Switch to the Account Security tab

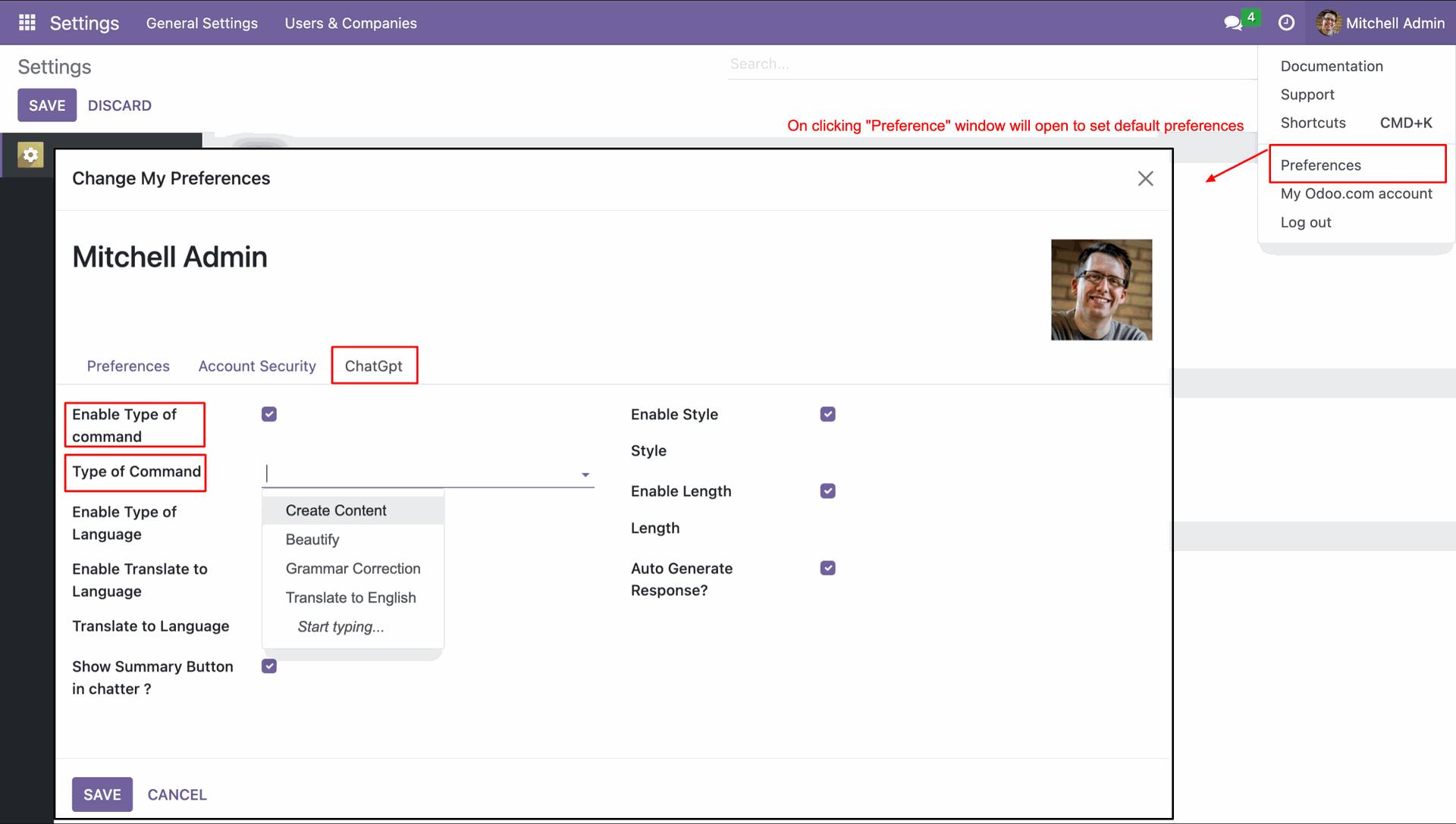click(257, 366)
